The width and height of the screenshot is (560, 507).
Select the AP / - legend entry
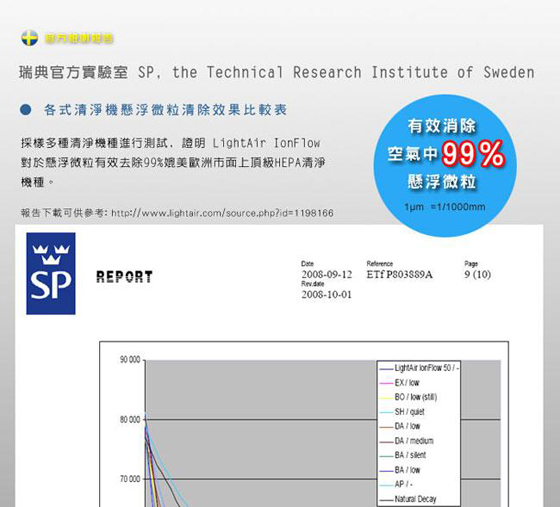click(396, 485)
